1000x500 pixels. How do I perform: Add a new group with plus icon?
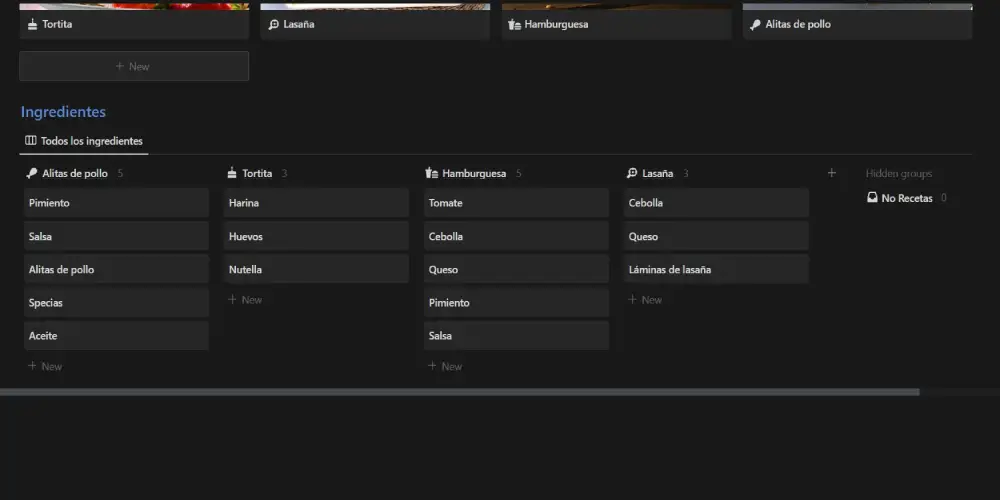(x=831, y=173)
